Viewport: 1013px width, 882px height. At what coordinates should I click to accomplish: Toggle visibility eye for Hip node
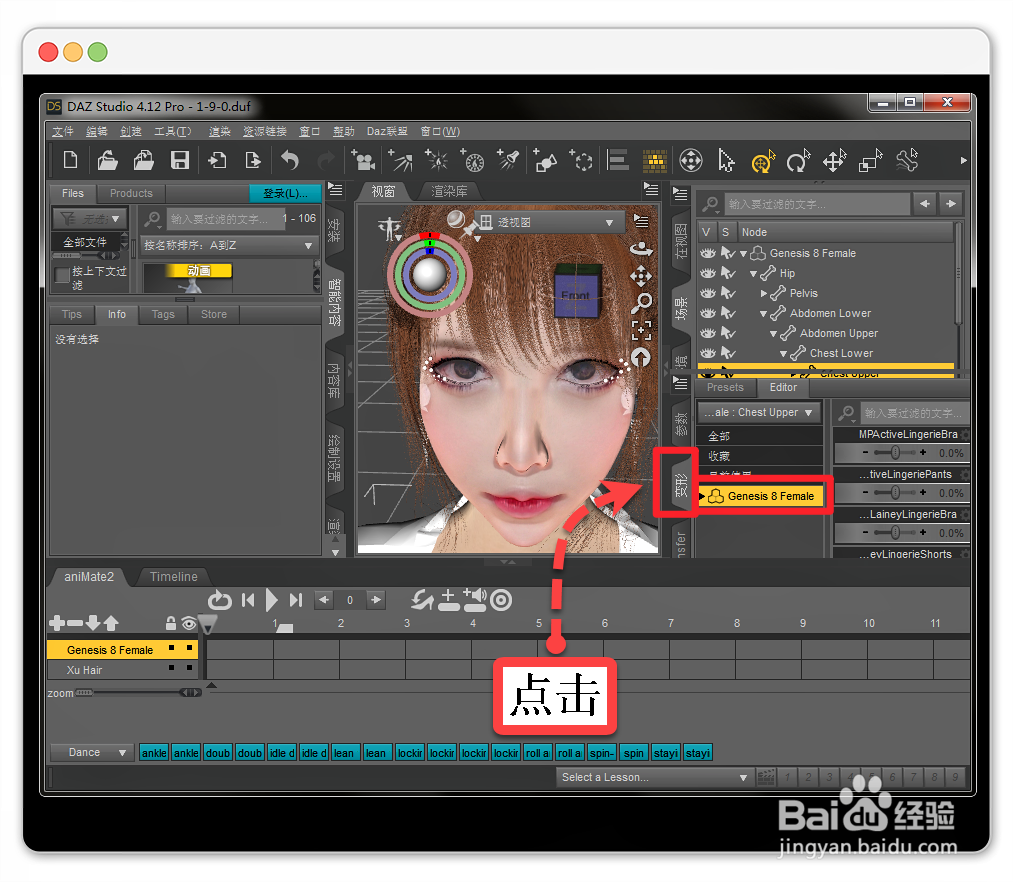708,273
